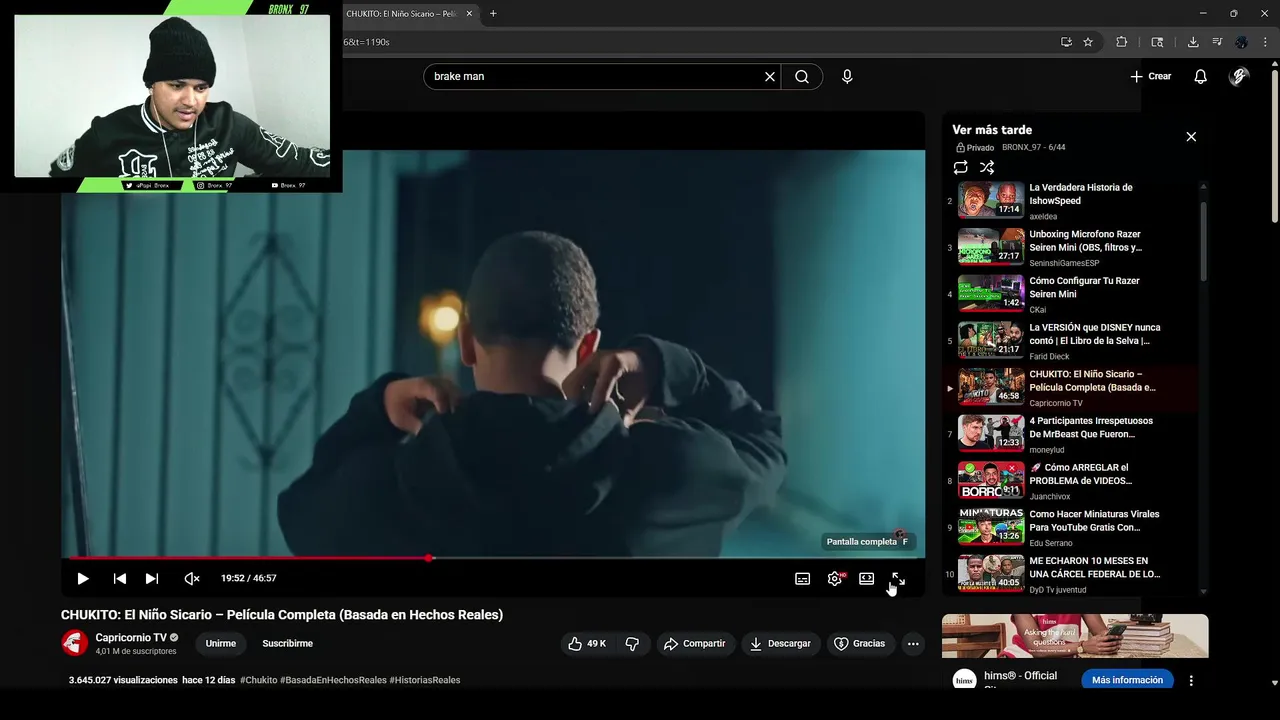The image size is (1280, 720).
Task: Open Como Hacer Miniaturas Virales video
Action: pos(1070,527)
